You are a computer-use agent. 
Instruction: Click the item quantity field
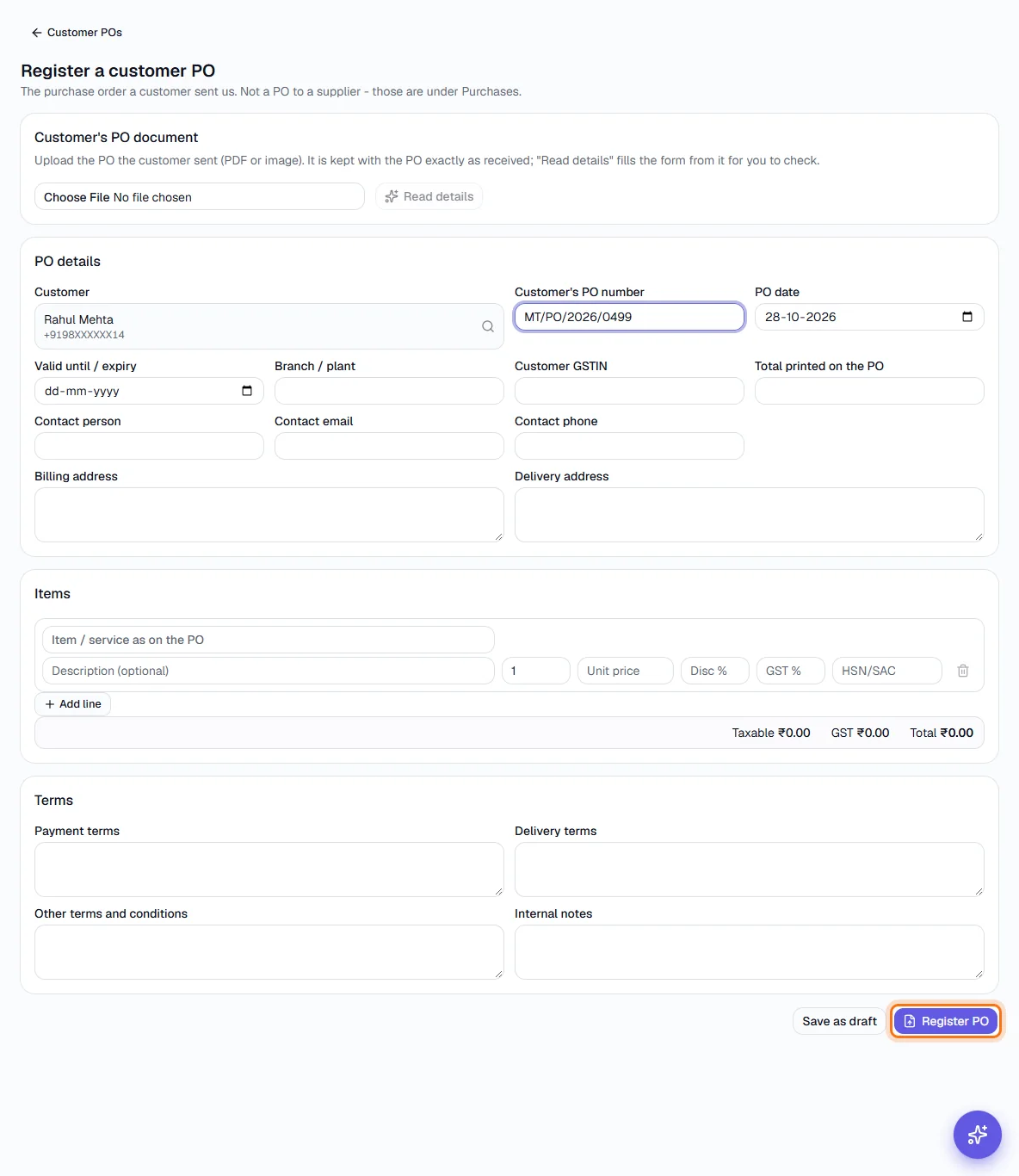pyautogui.click(x=536, y=671)
